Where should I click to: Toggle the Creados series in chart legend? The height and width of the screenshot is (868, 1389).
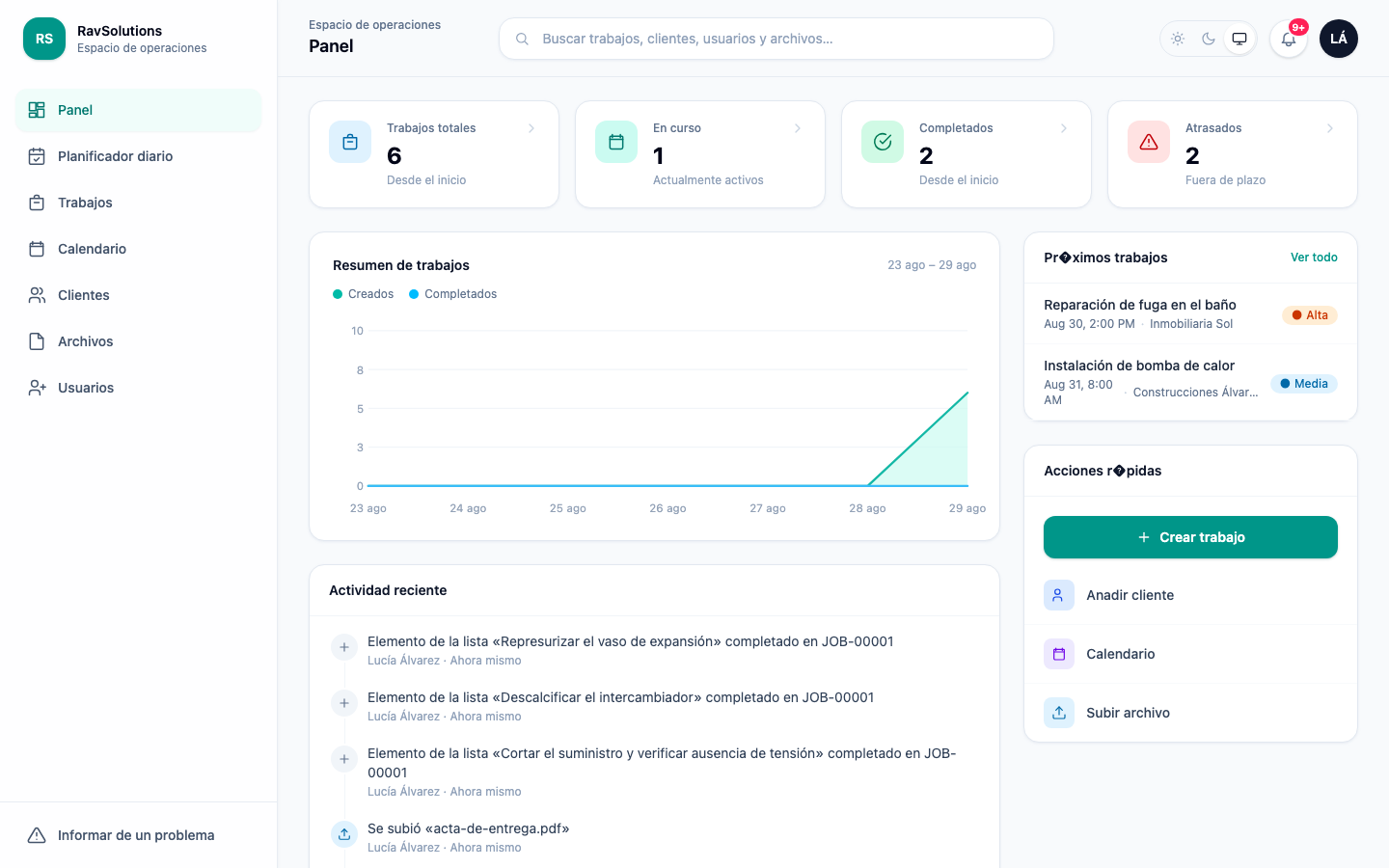pyautogui.click(x=364, y=294)
